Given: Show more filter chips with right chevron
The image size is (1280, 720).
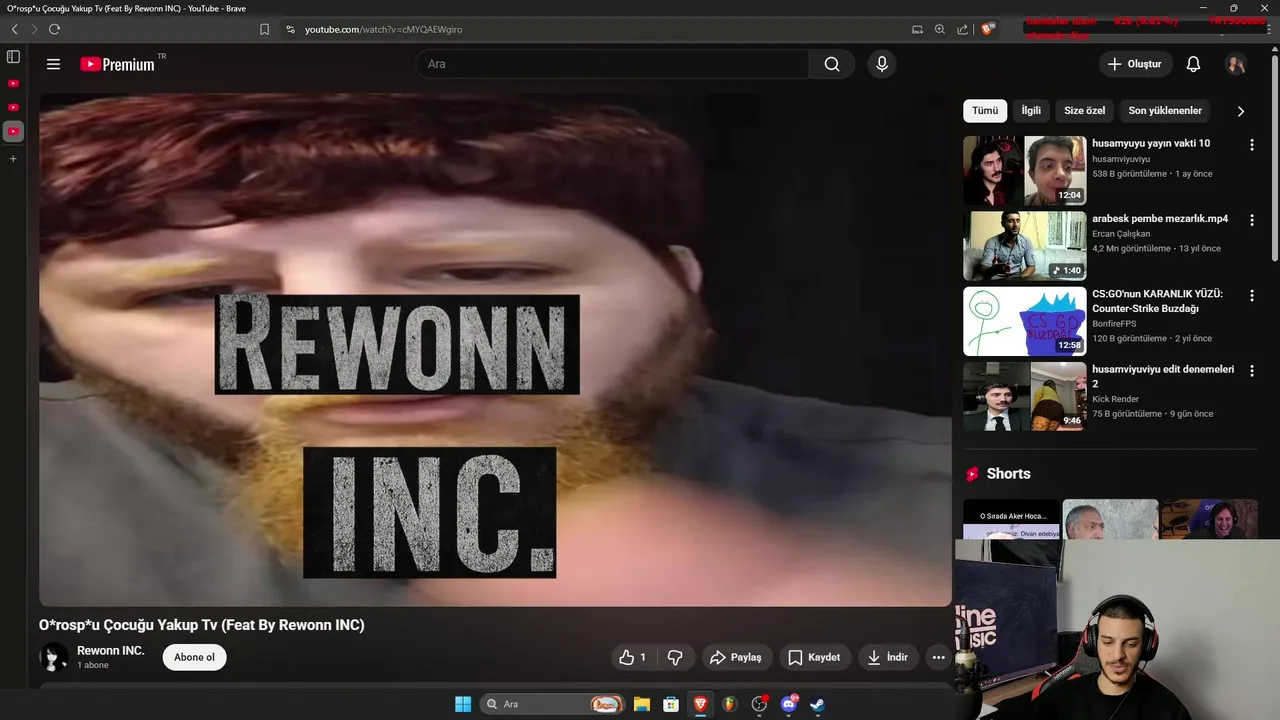Looking at the screenshot, I should 1241,111.
